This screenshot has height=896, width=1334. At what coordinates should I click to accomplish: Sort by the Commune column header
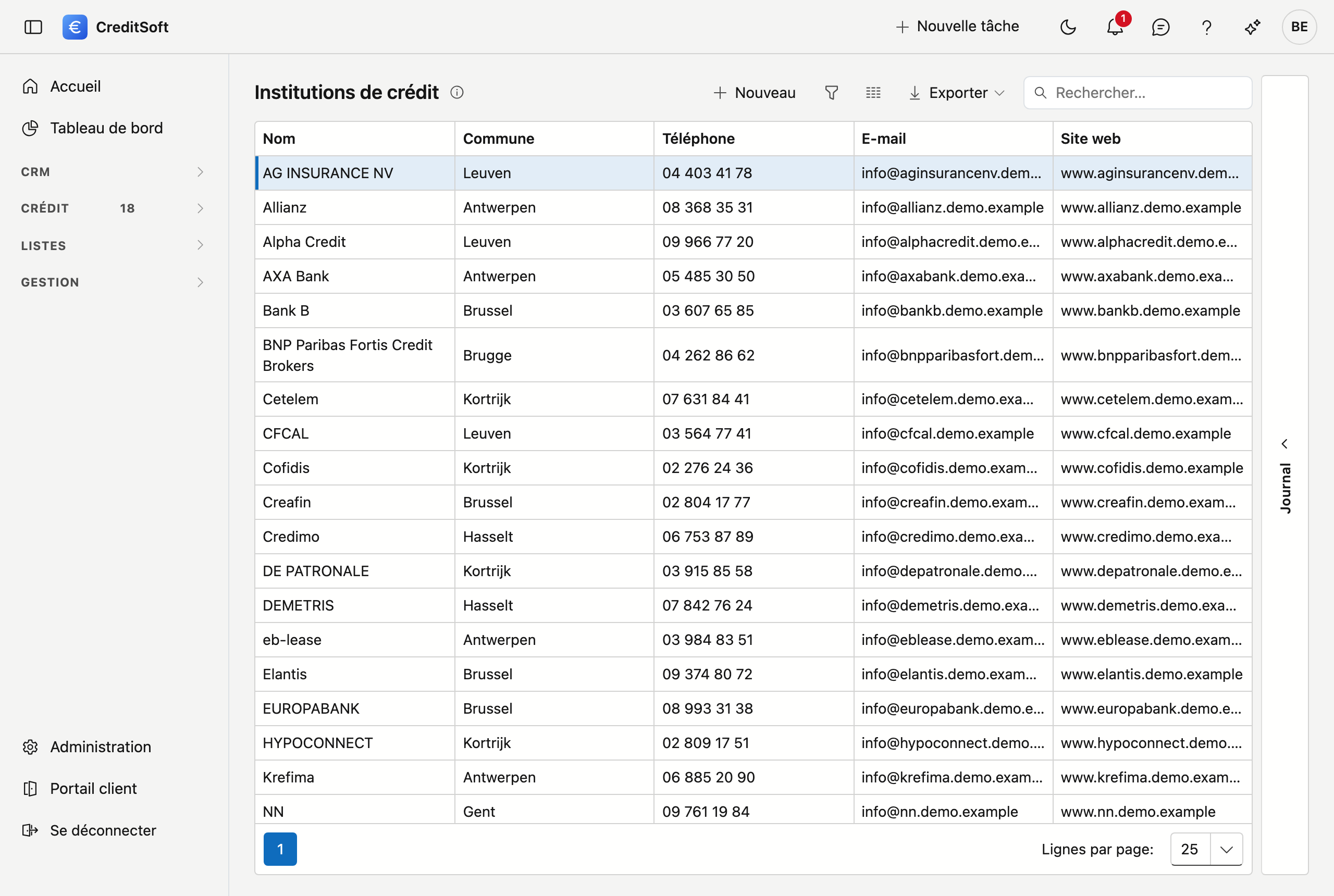tap(554, 139)
